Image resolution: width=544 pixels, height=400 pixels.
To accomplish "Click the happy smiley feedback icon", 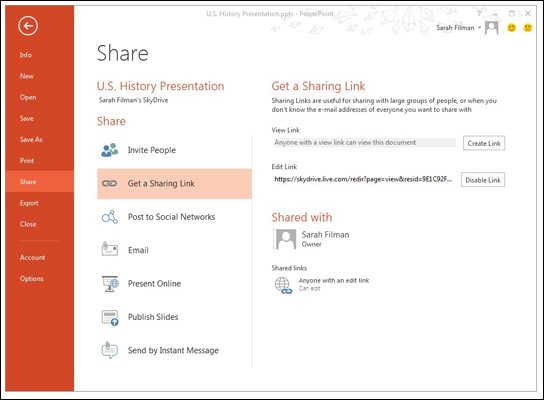I will click(x=512, y=27).
